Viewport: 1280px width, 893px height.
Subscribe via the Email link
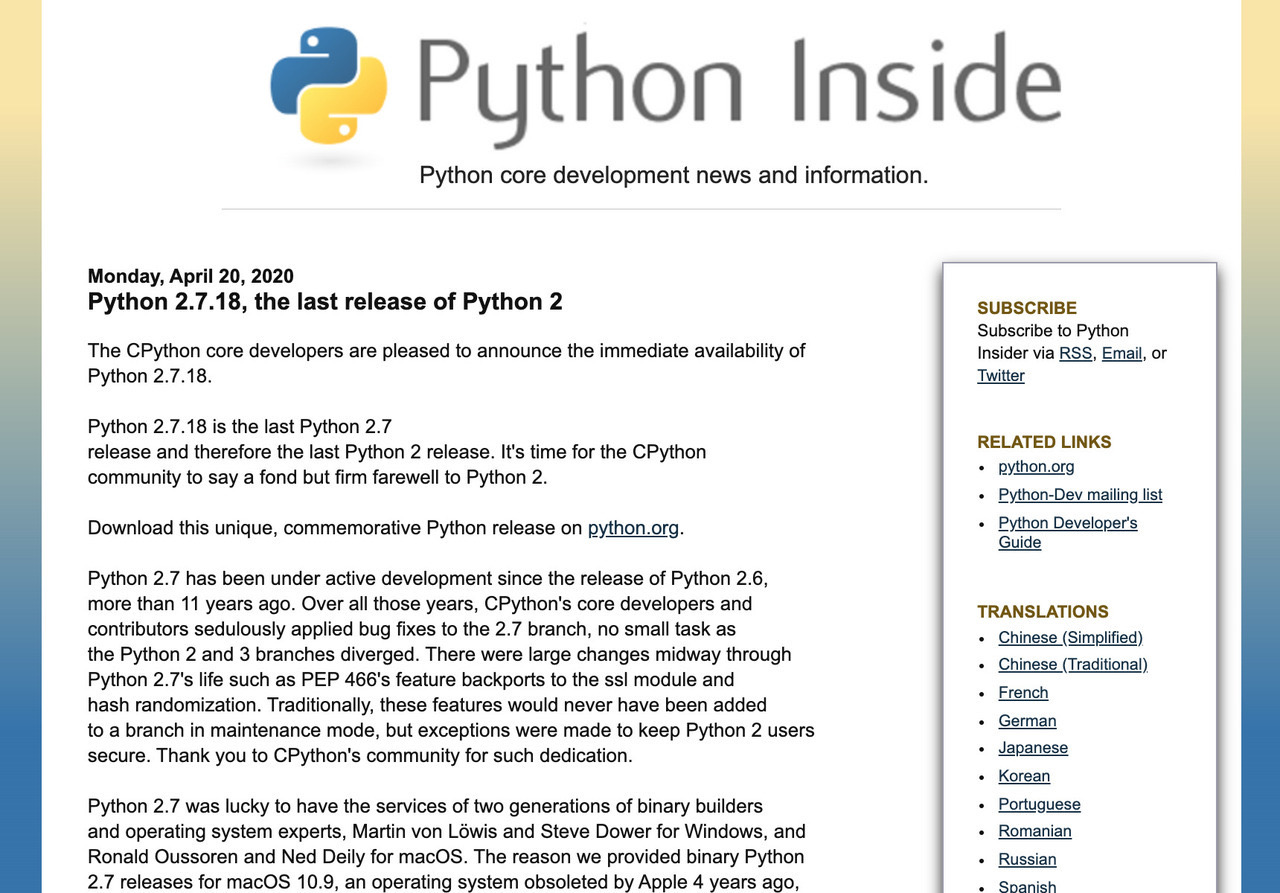click(x=1122, y=353)
